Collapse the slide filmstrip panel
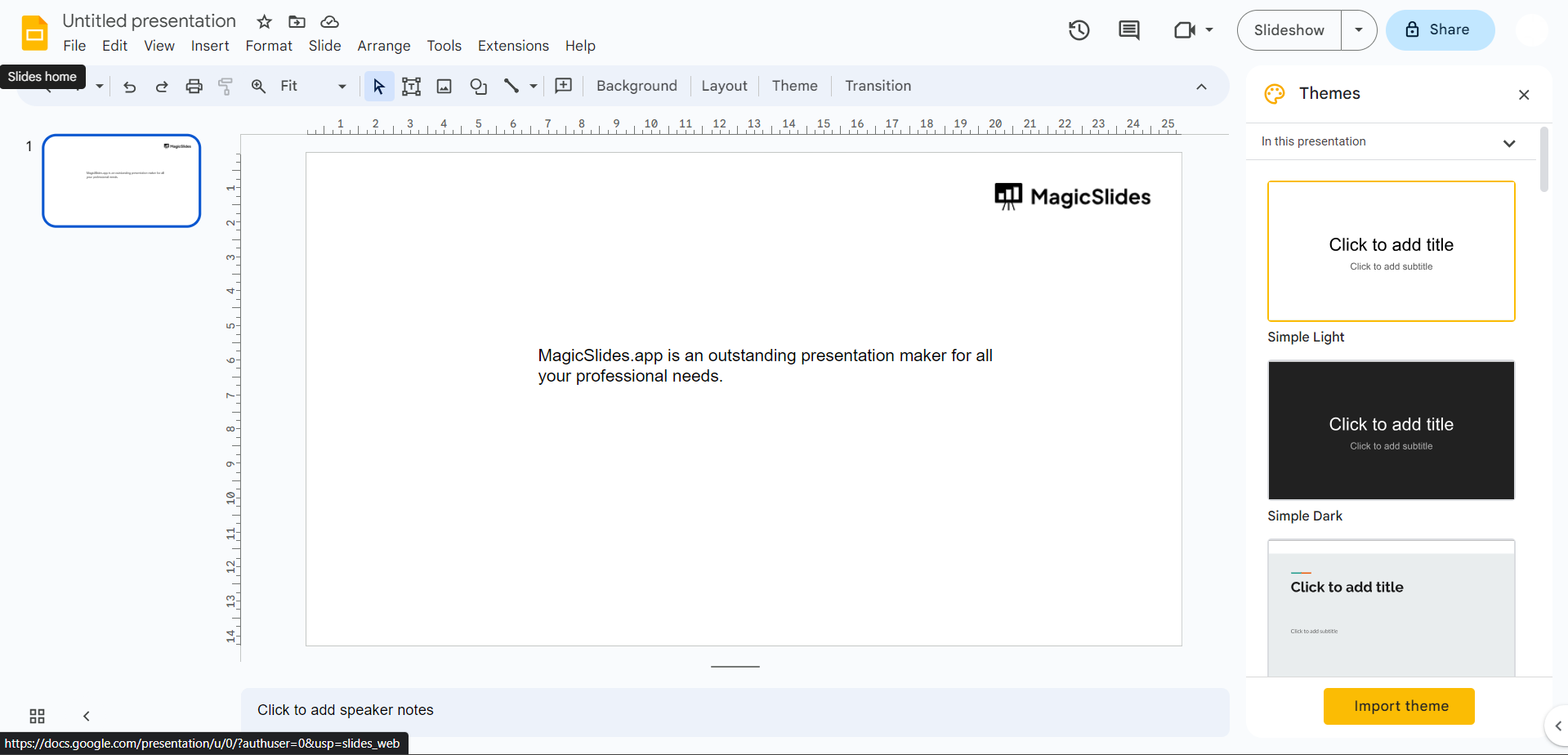The image size is (1568, 755). click(86, 715)
